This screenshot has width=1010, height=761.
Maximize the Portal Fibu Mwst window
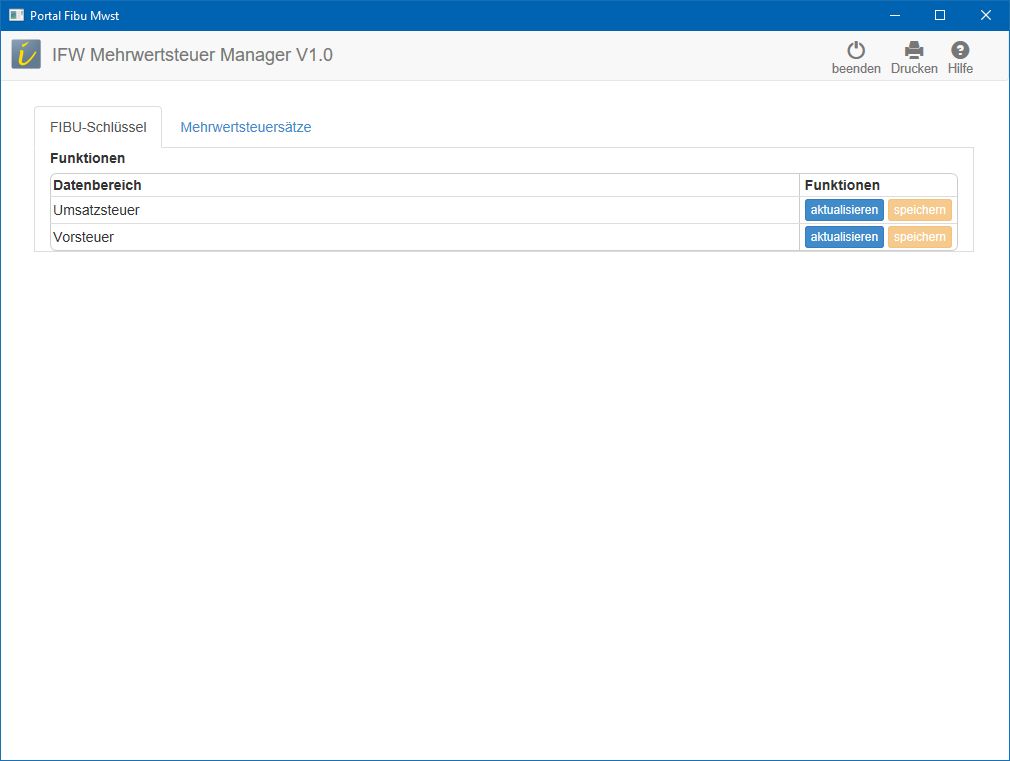(x=940, y=15)
